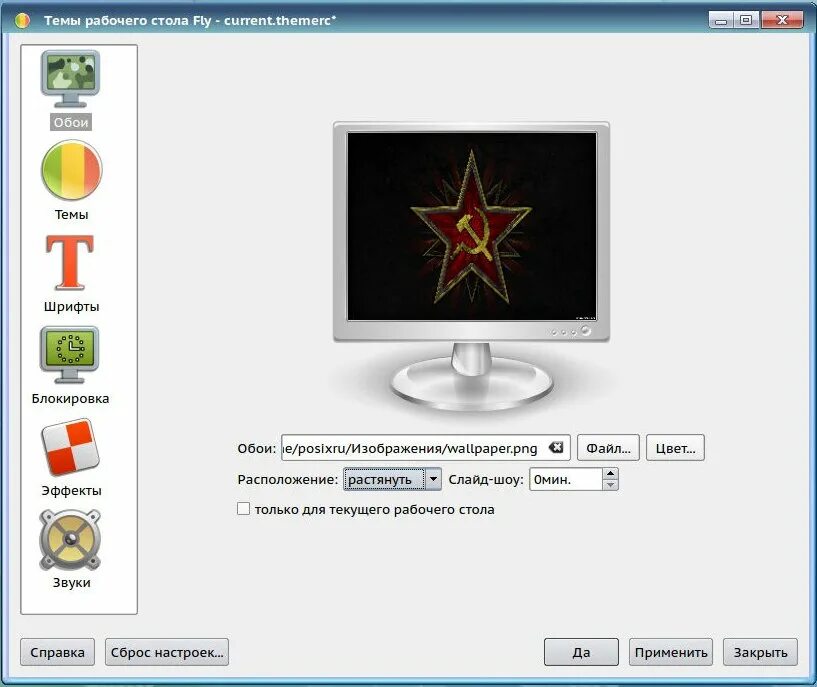Increase the Слайд-шоу minutes with up arrow

click(610, 473)
